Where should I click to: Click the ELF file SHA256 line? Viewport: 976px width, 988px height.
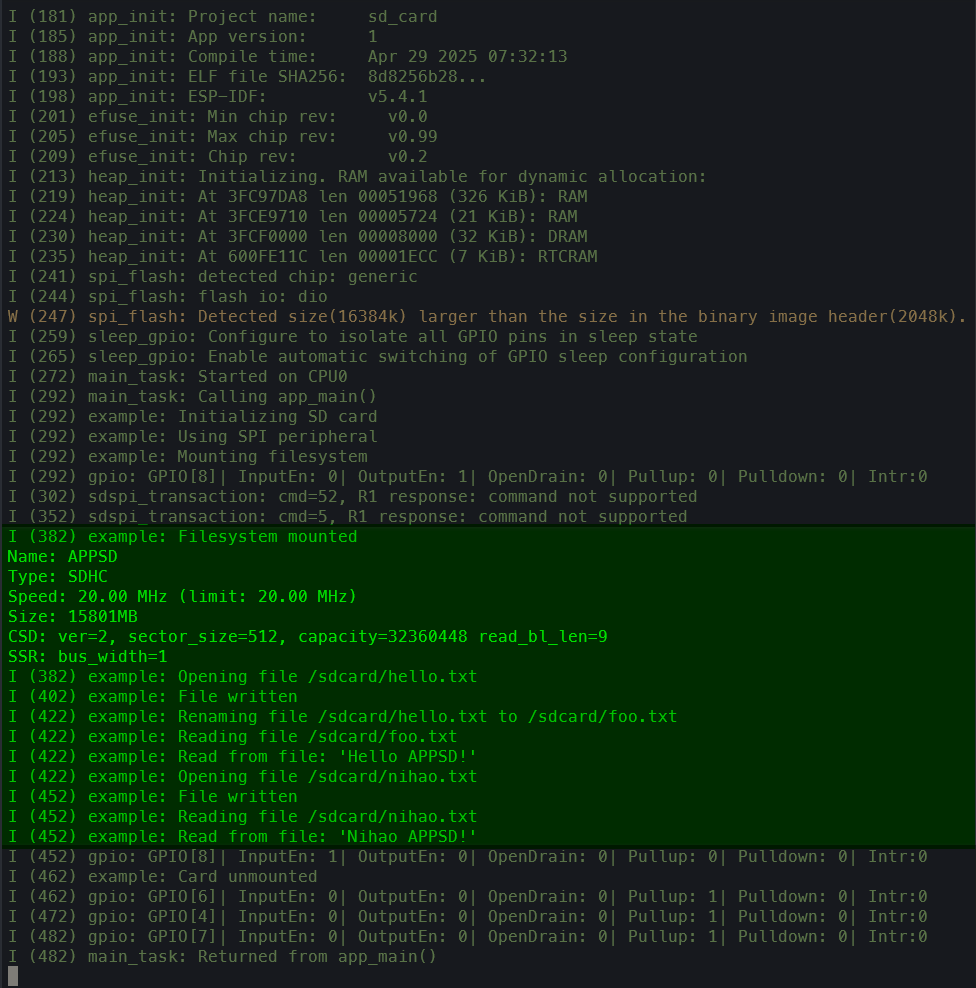247,77
